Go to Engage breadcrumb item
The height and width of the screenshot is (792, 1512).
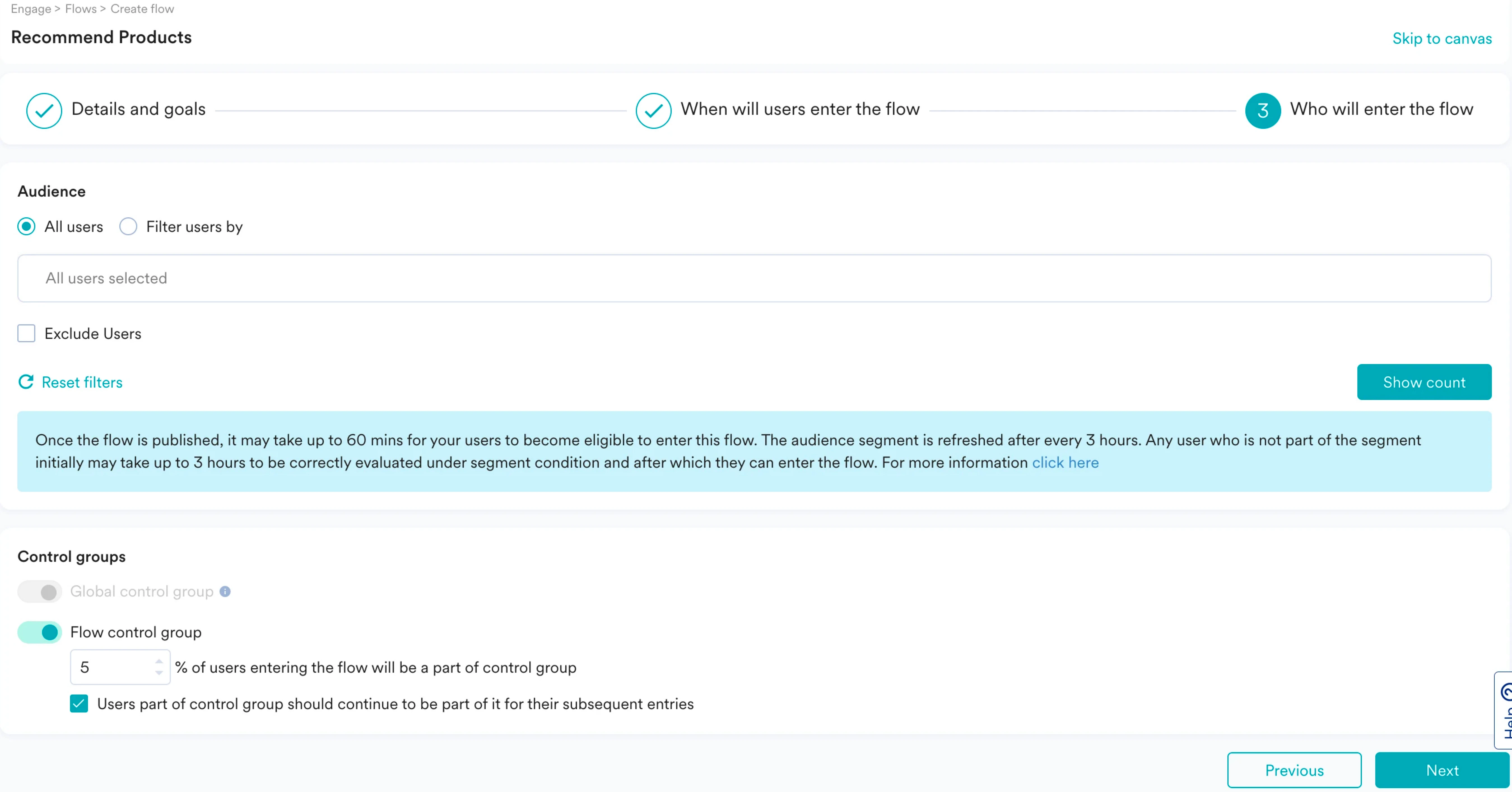31,9
